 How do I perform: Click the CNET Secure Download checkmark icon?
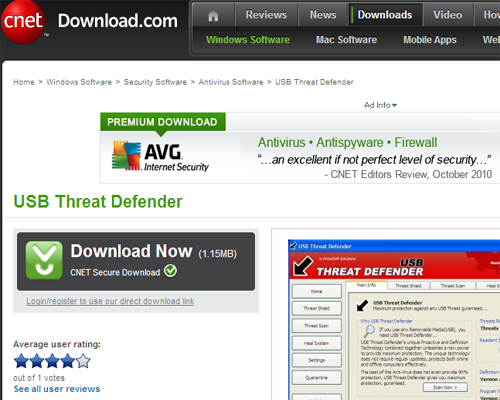coord(170,271)
